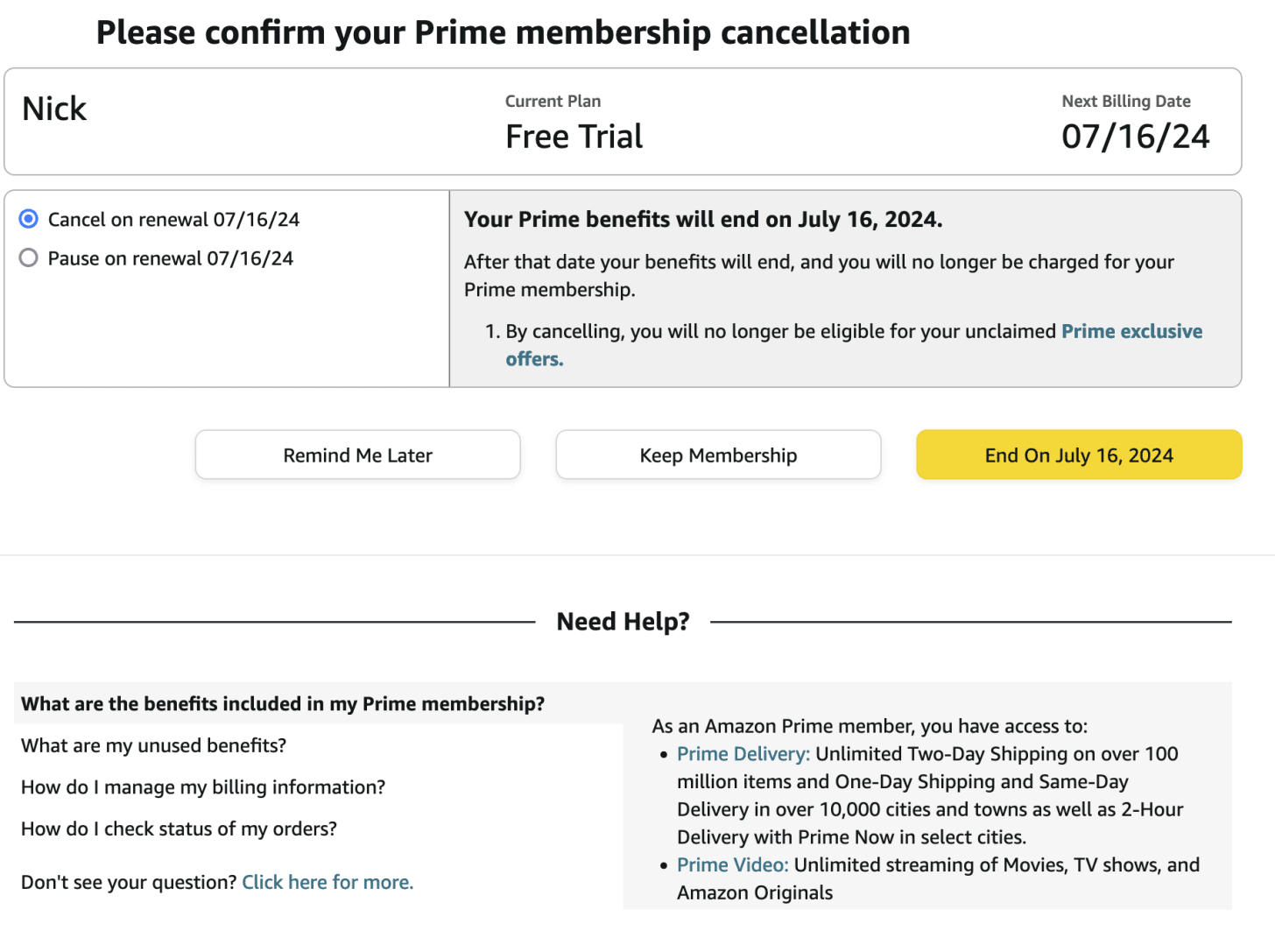Click the account name Nick
The image size is (1275, 952).
(x=54, y=109)
